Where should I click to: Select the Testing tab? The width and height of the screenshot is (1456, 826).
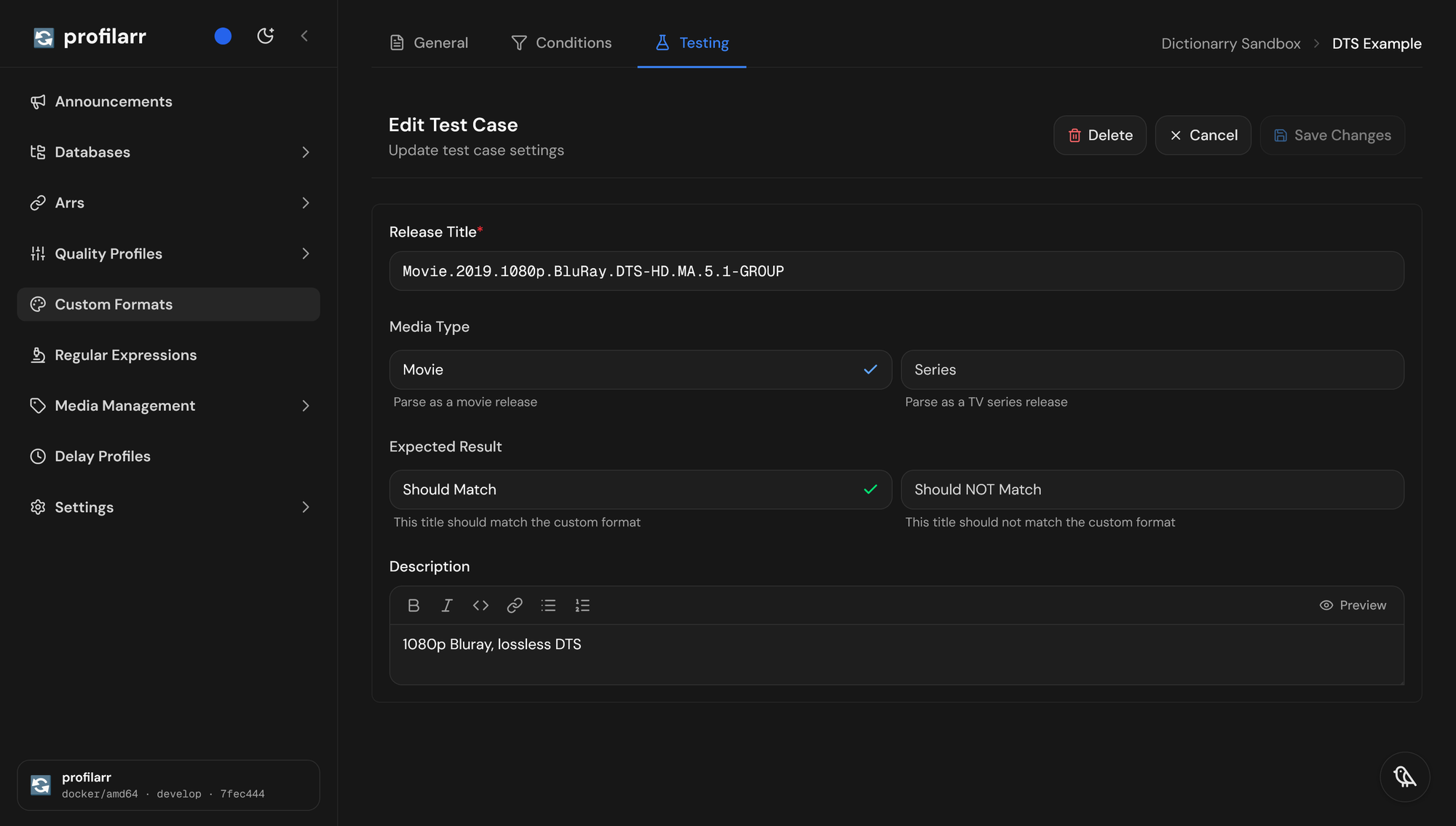click(692, 43)
